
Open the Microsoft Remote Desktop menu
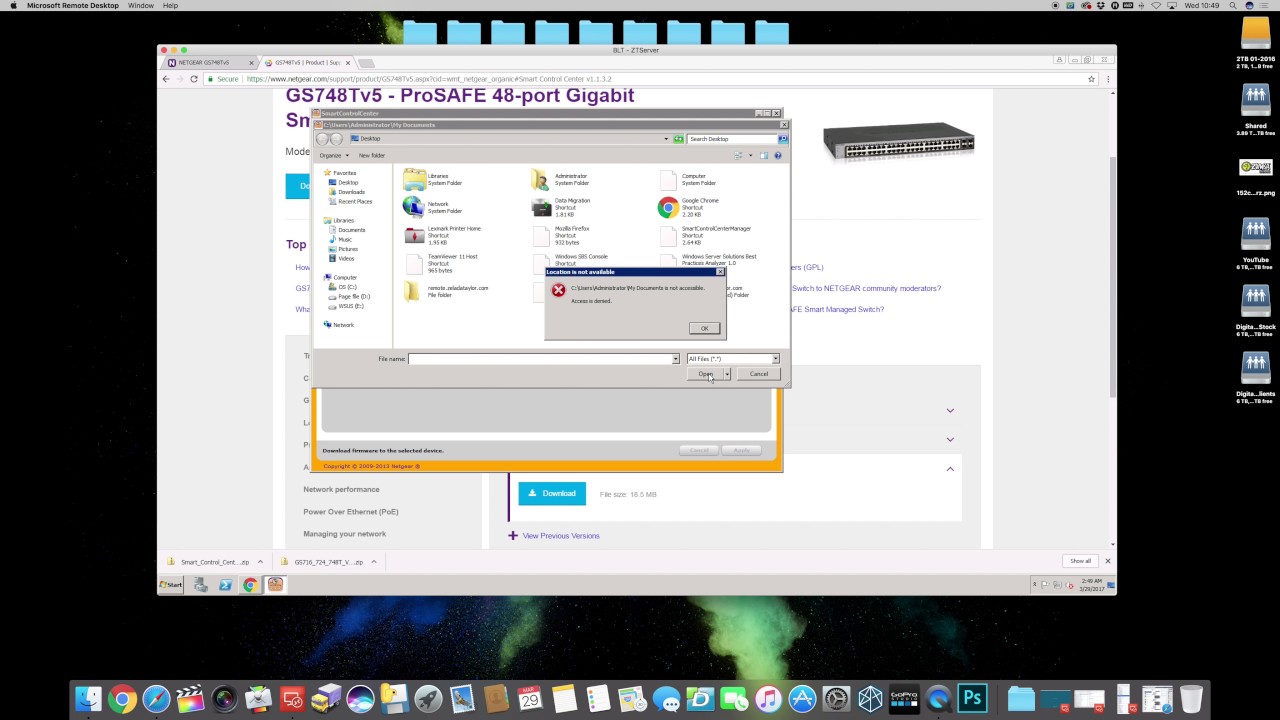click(x=73, y=6)
